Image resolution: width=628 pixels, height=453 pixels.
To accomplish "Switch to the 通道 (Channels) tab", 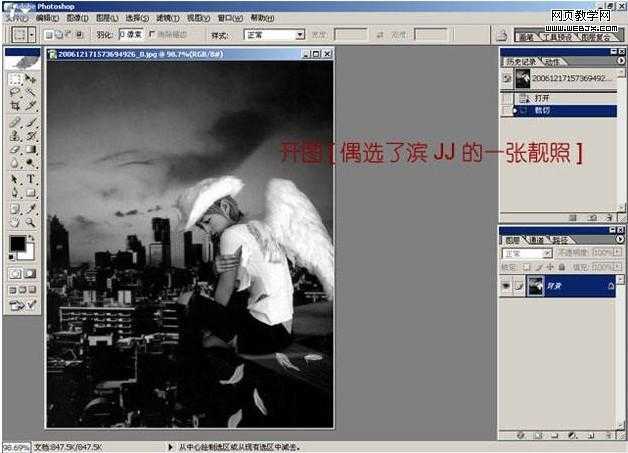I will click(537, 240).
